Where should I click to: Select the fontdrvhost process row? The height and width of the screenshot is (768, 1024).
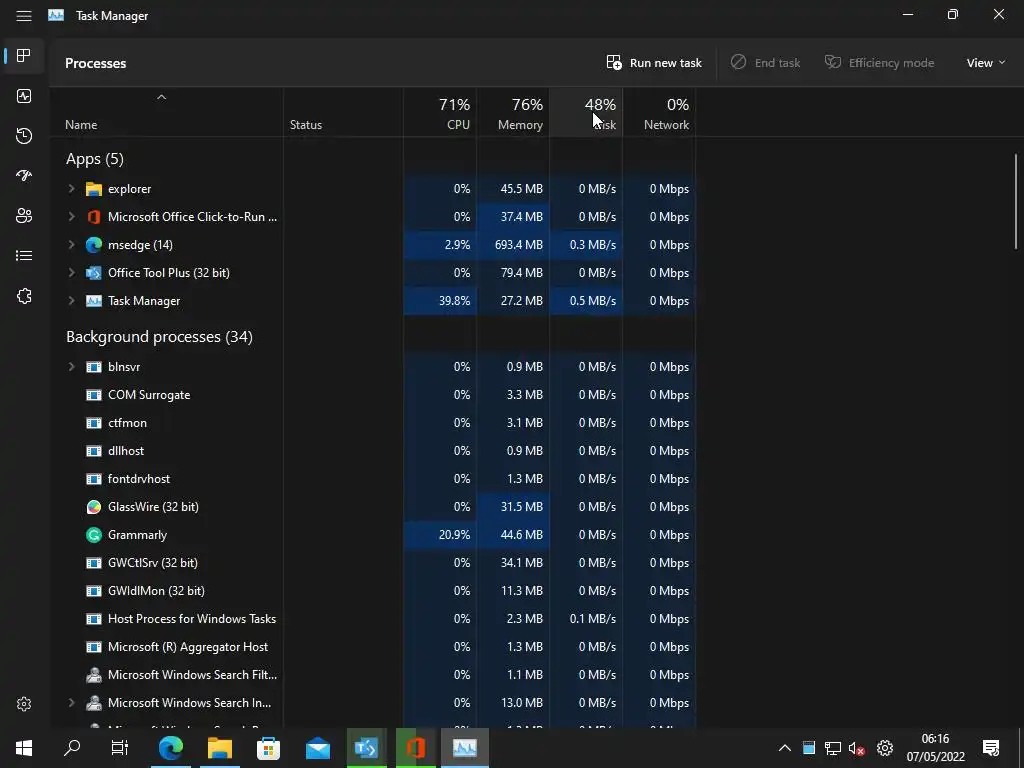coord(372,479)
